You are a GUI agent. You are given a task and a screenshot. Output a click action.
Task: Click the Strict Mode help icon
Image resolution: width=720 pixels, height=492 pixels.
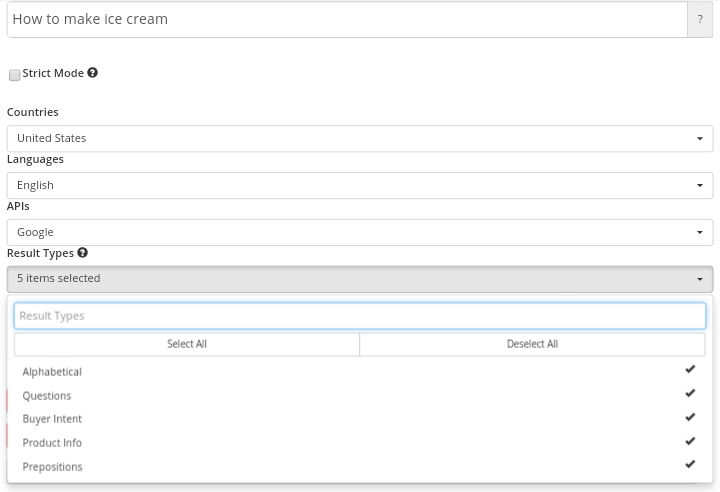(x=92, y=73)
